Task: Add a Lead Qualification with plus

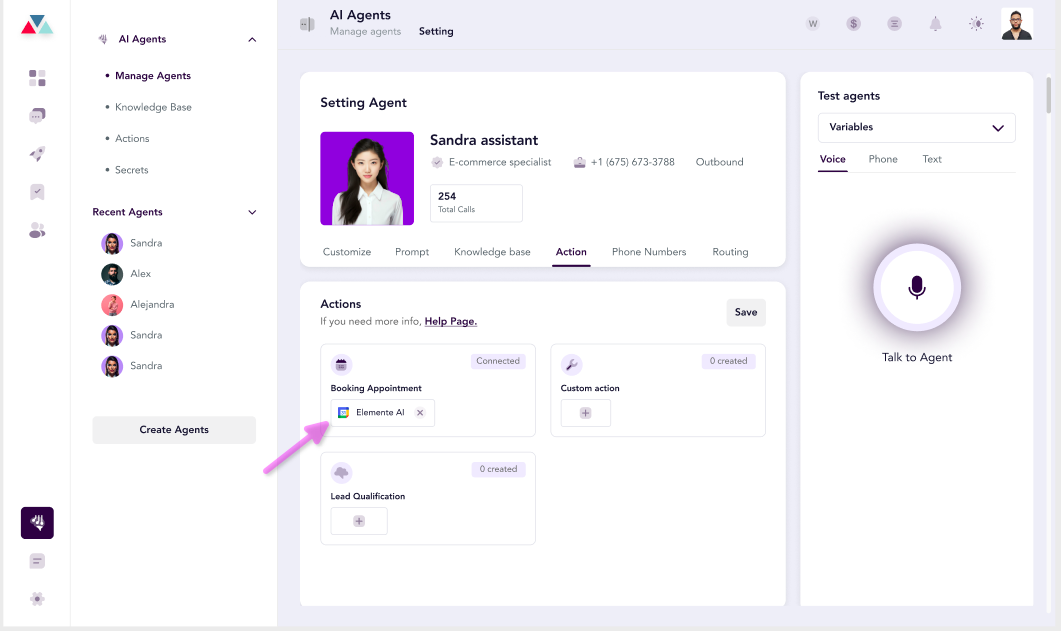Action: coord(359,521)
